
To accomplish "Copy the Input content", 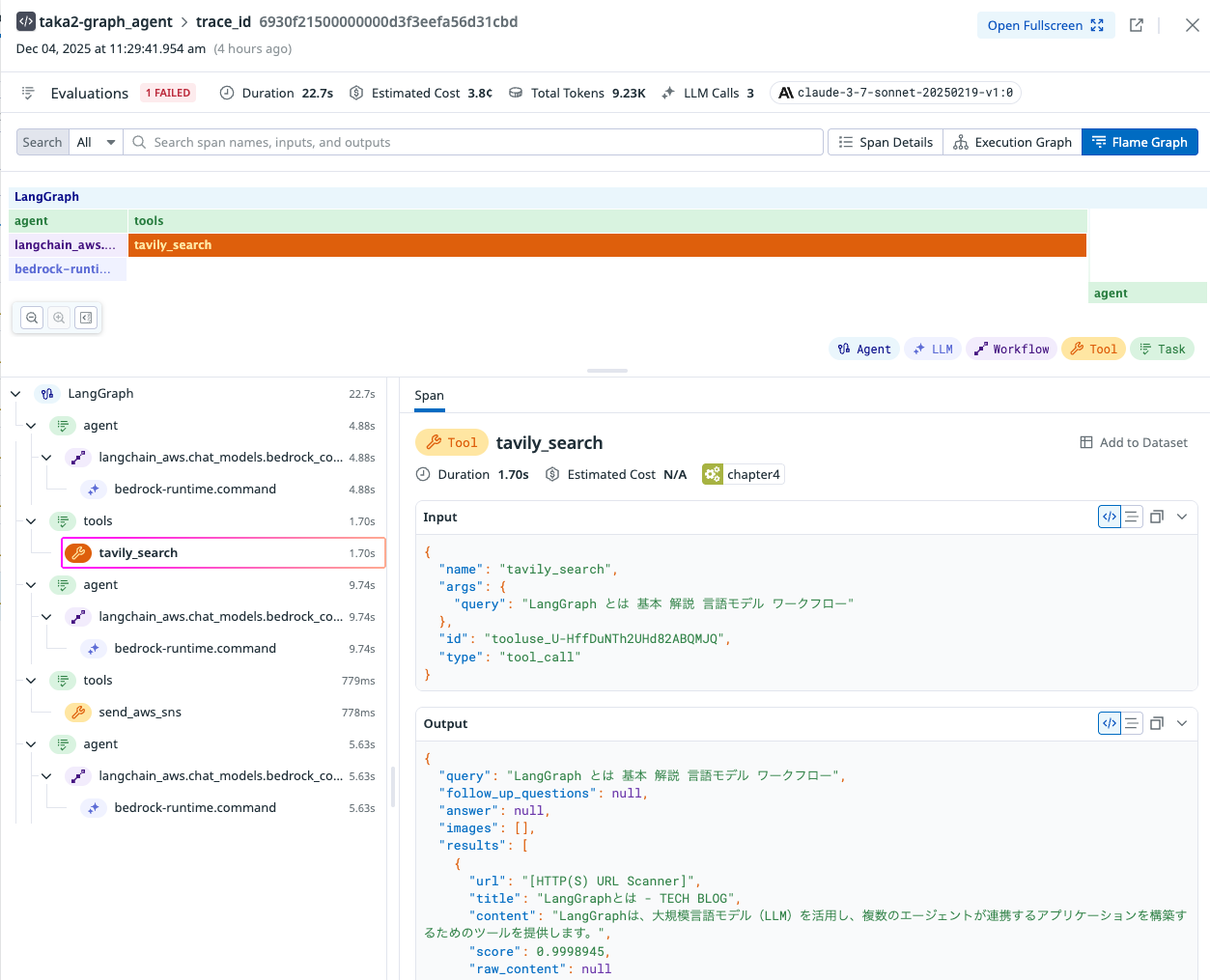I will (x=1157, y=517).
